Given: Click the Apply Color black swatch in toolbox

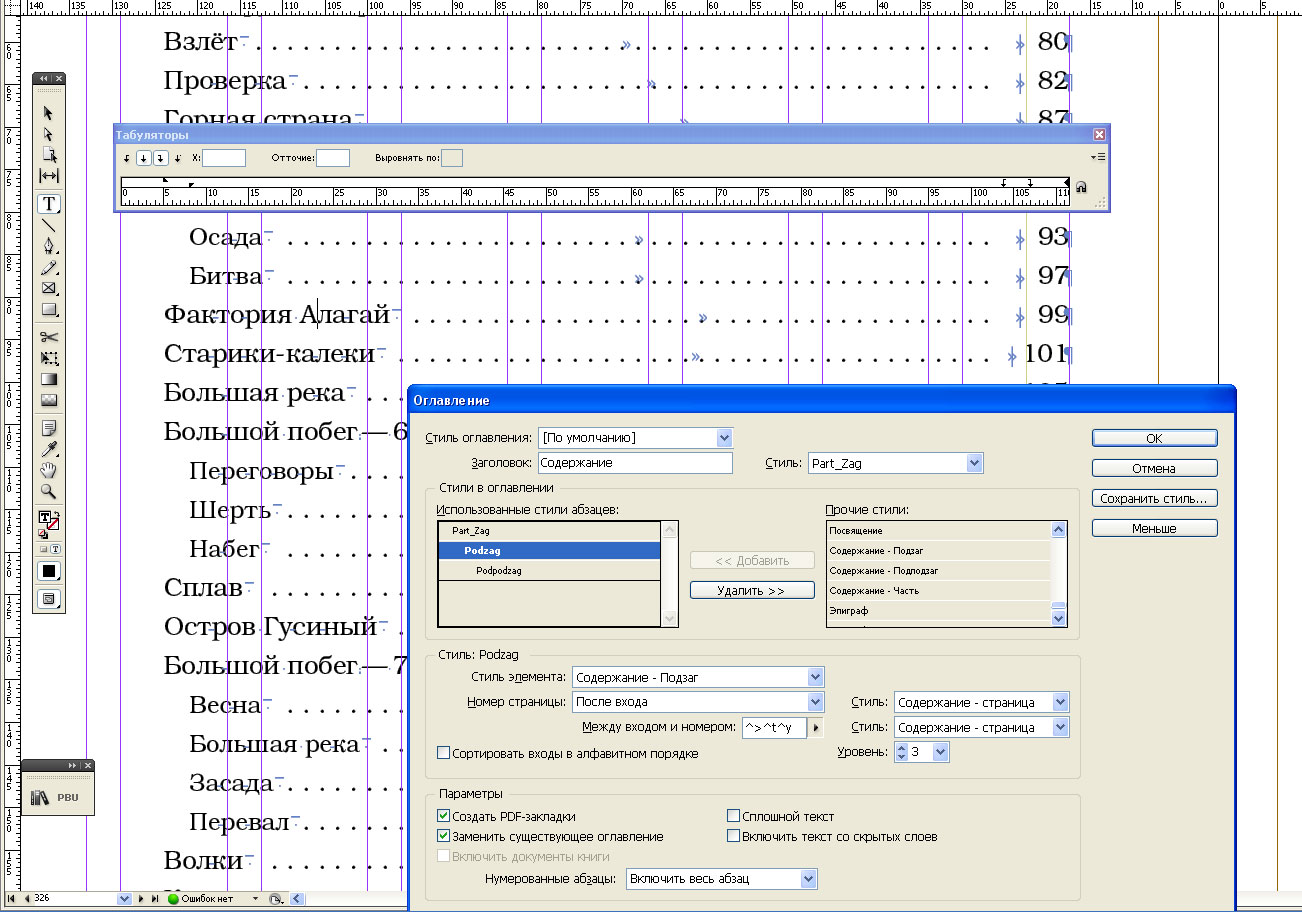Looking at the screenshot, I should (x=48, y=571).
